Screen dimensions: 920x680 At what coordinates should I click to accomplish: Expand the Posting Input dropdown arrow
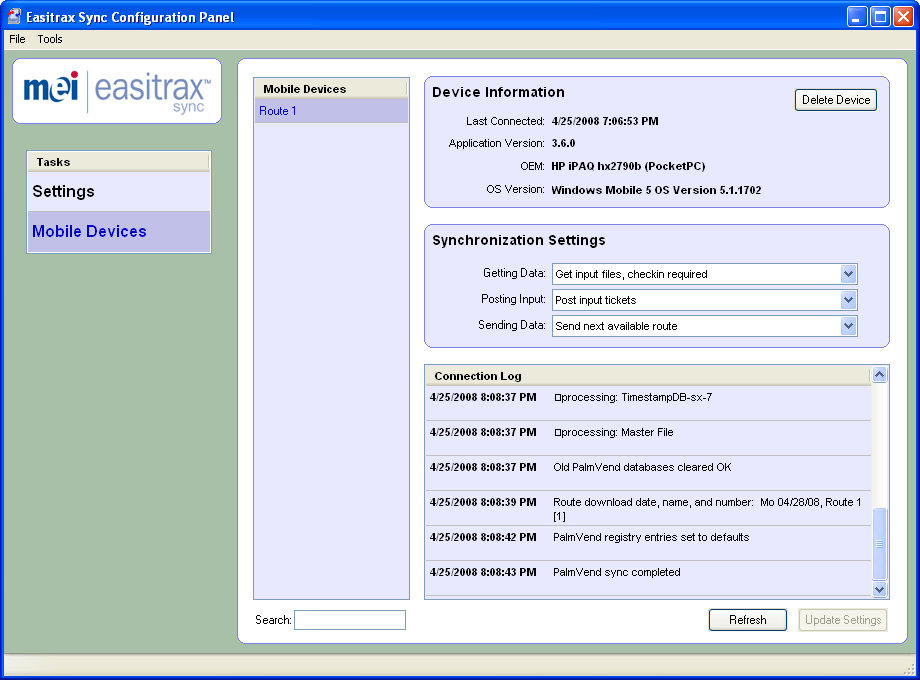click(848, 300)
